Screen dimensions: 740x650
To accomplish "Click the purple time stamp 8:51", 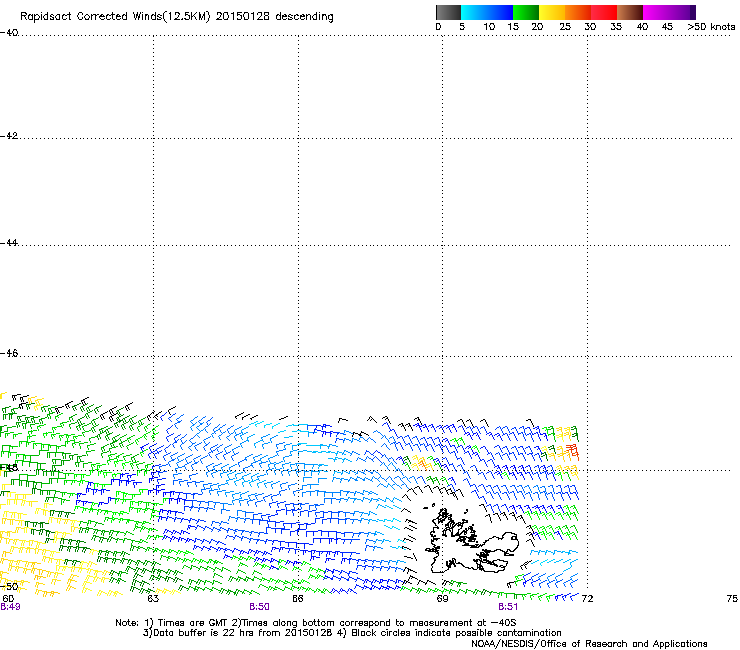I will click(x=508, y=607).
